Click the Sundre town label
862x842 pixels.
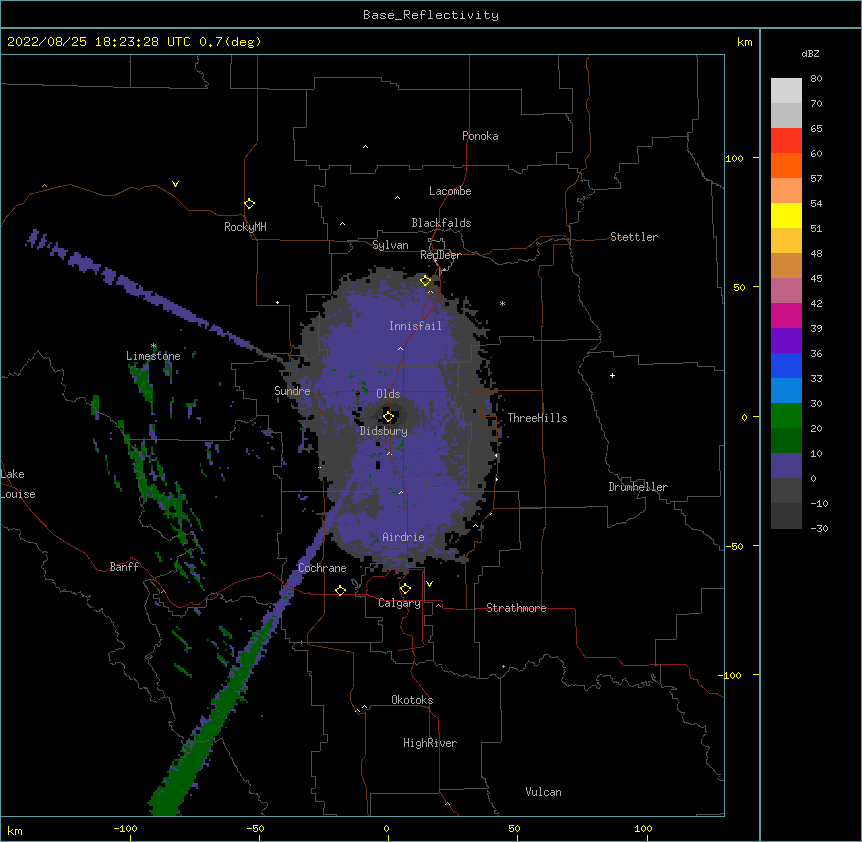coord(292,391)
